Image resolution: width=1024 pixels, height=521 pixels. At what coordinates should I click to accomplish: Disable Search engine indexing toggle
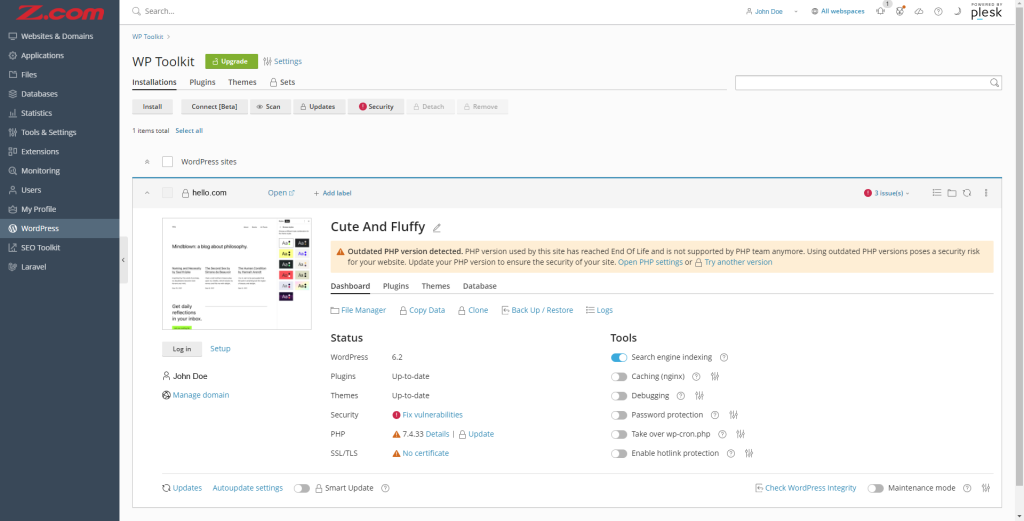tap(619, 358)
